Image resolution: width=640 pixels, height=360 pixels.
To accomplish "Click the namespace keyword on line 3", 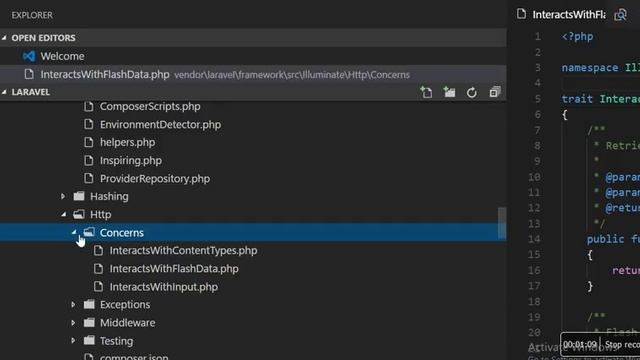I will click(x=590, y=68).
